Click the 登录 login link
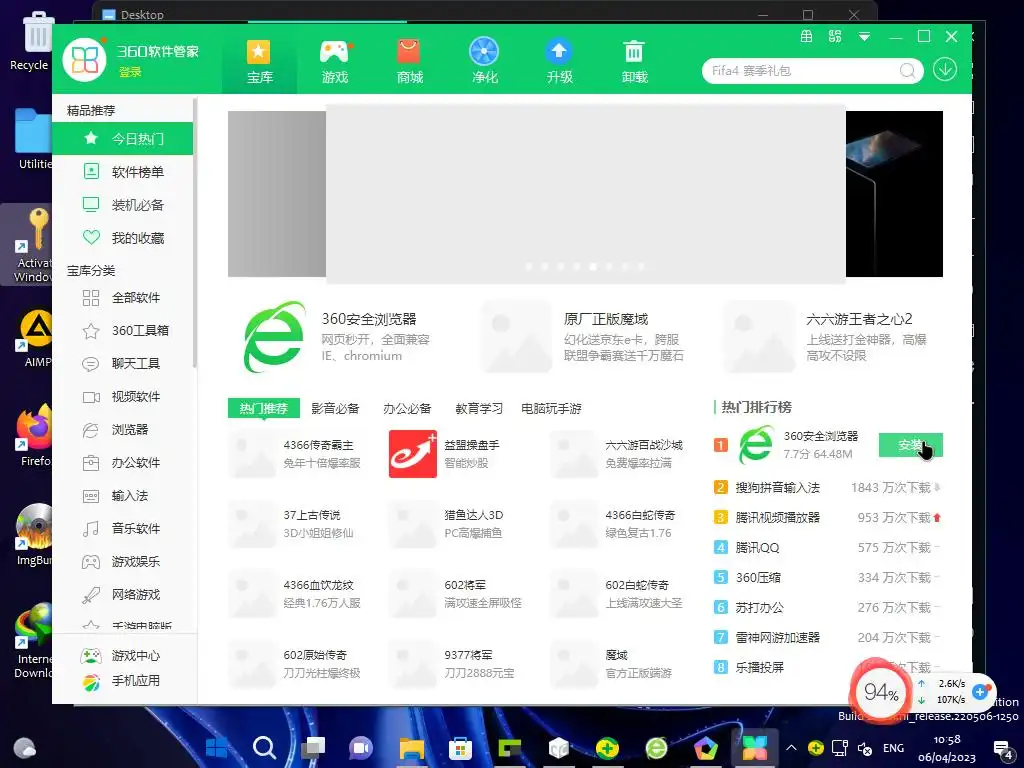Image resolution: width=1024 pixels, height=768 pixels. [x=130, y=72]
